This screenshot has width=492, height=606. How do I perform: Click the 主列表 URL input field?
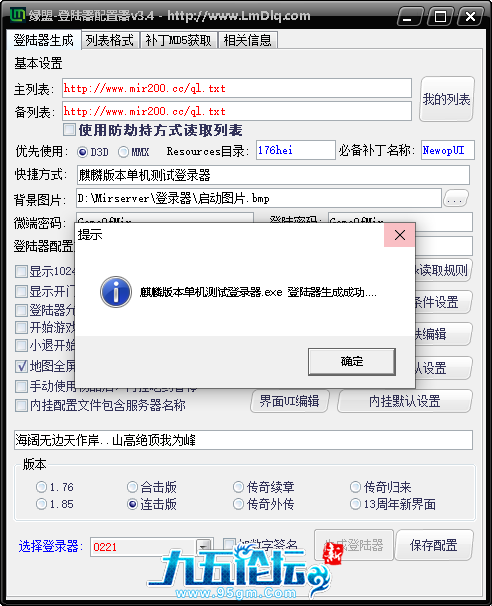pos(237,89)
